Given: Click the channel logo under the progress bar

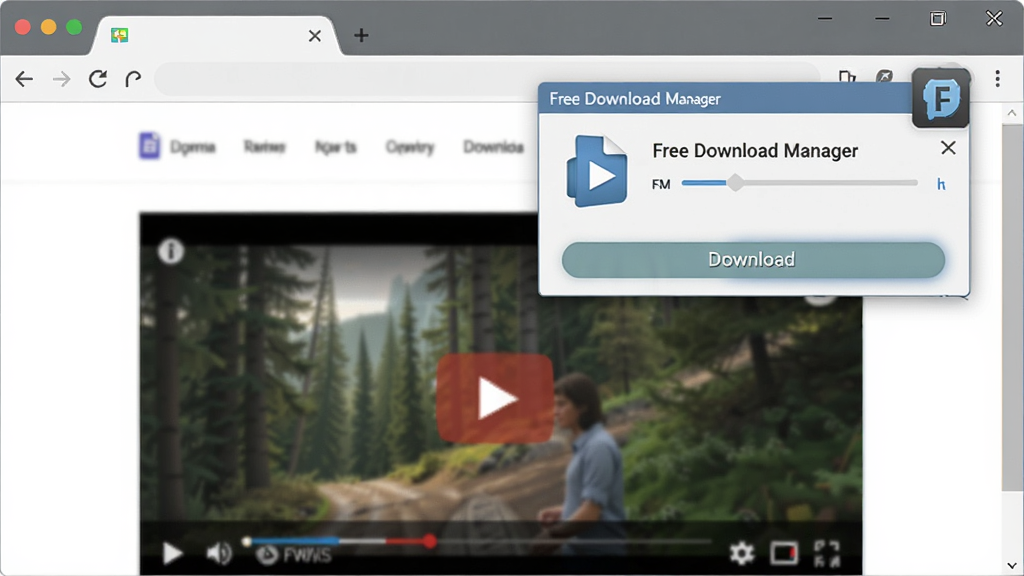Looking at the screenshot, I should 266,555.
